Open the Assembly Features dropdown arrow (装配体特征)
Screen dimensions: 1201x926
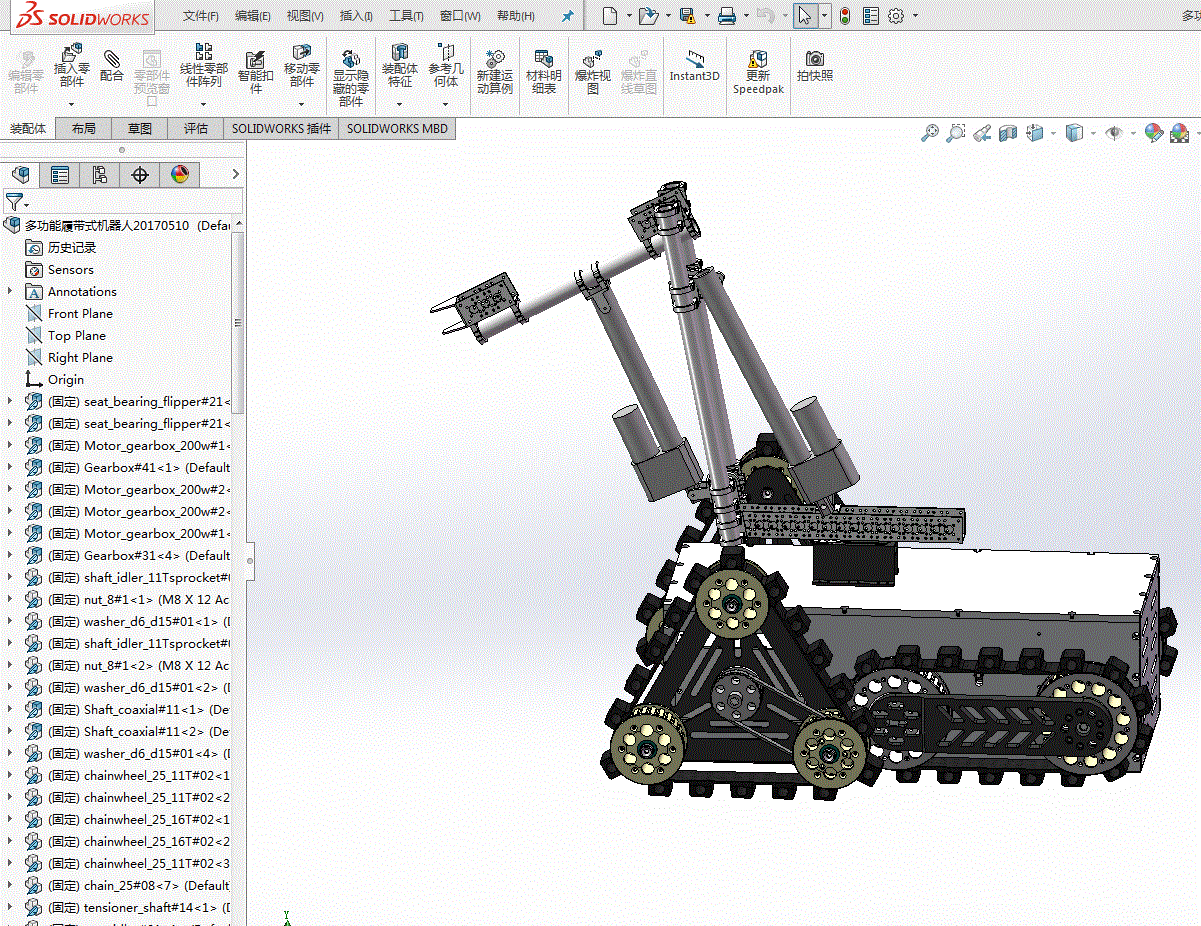400,103
